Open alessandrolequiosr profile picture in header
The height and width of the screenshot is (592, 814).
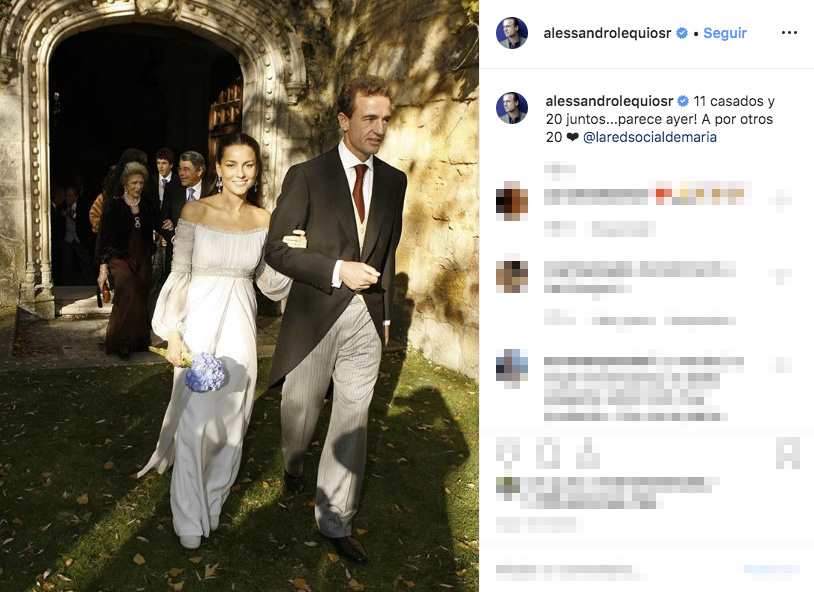point(512,33)
